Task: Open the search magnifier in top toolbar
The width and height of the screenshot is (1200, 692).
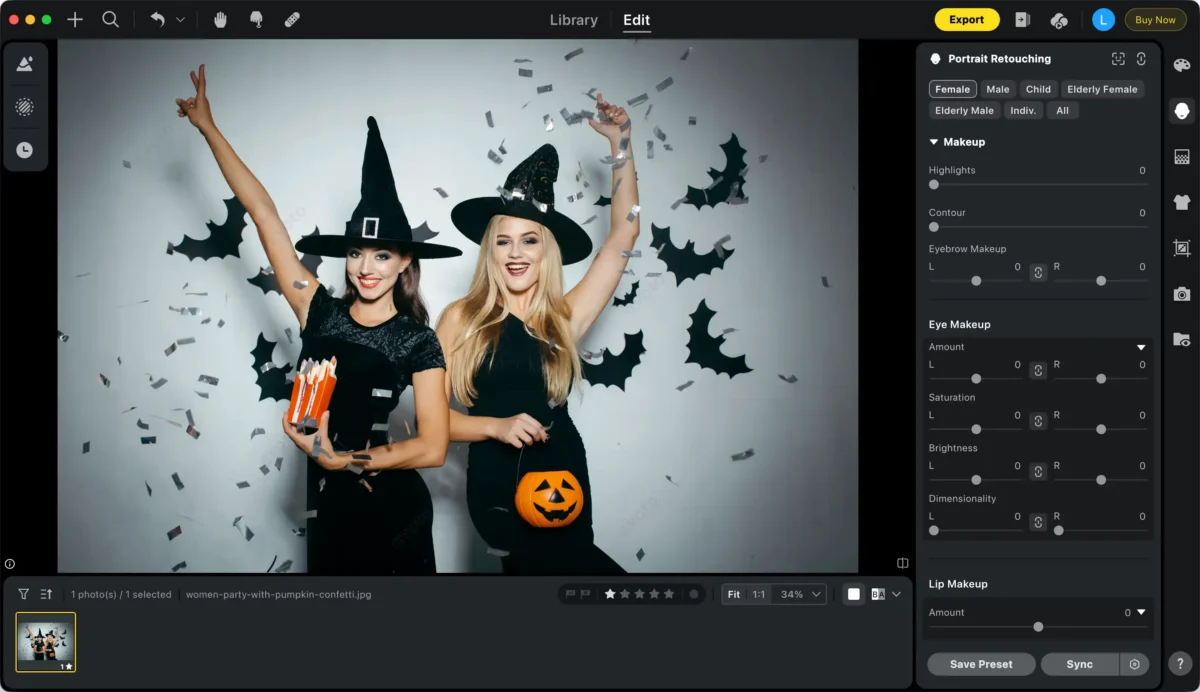Action: 111,19
